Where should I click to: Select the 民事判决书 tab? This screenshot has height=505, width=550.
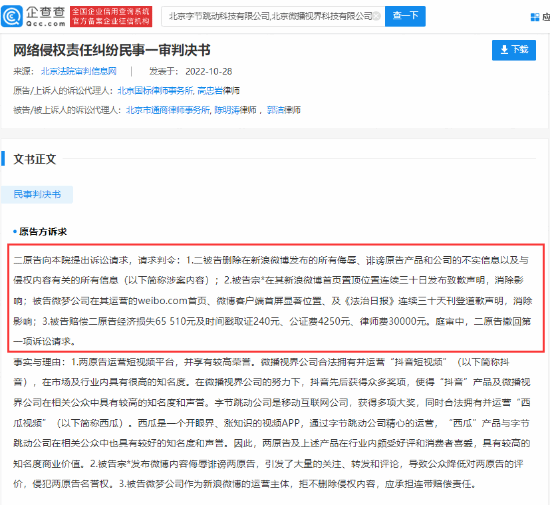[x=37, y=194]
